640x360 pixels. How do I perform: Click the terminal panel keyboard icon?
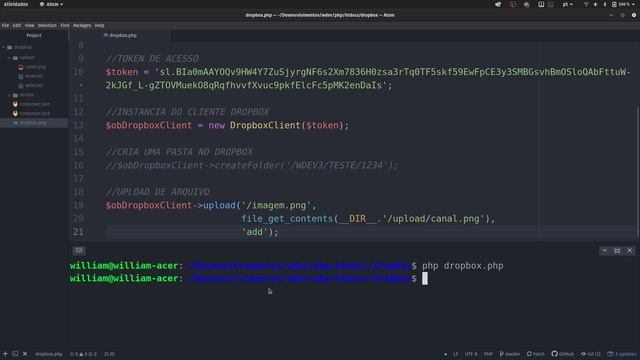tap(79, 251)
